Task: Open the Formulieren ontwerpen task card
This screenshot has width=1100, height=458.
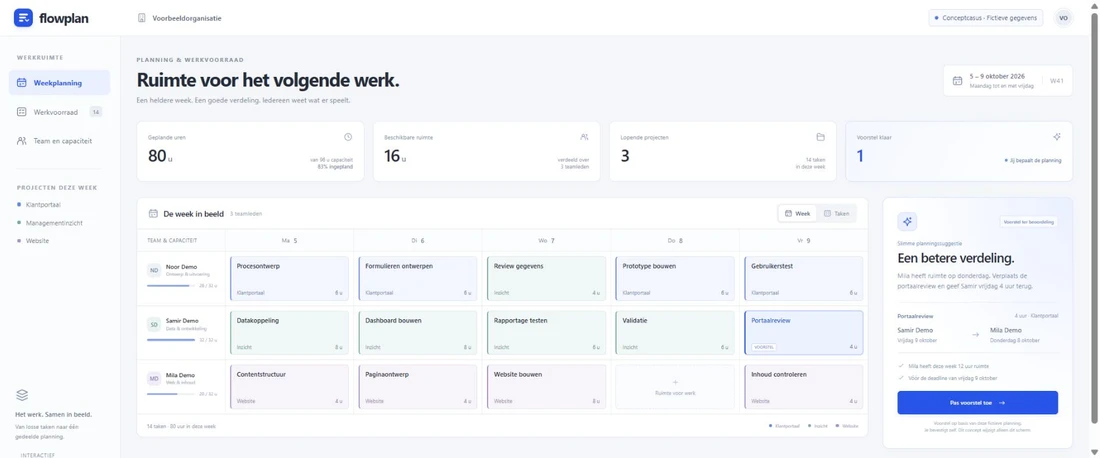Action: [x=417, y=278]
